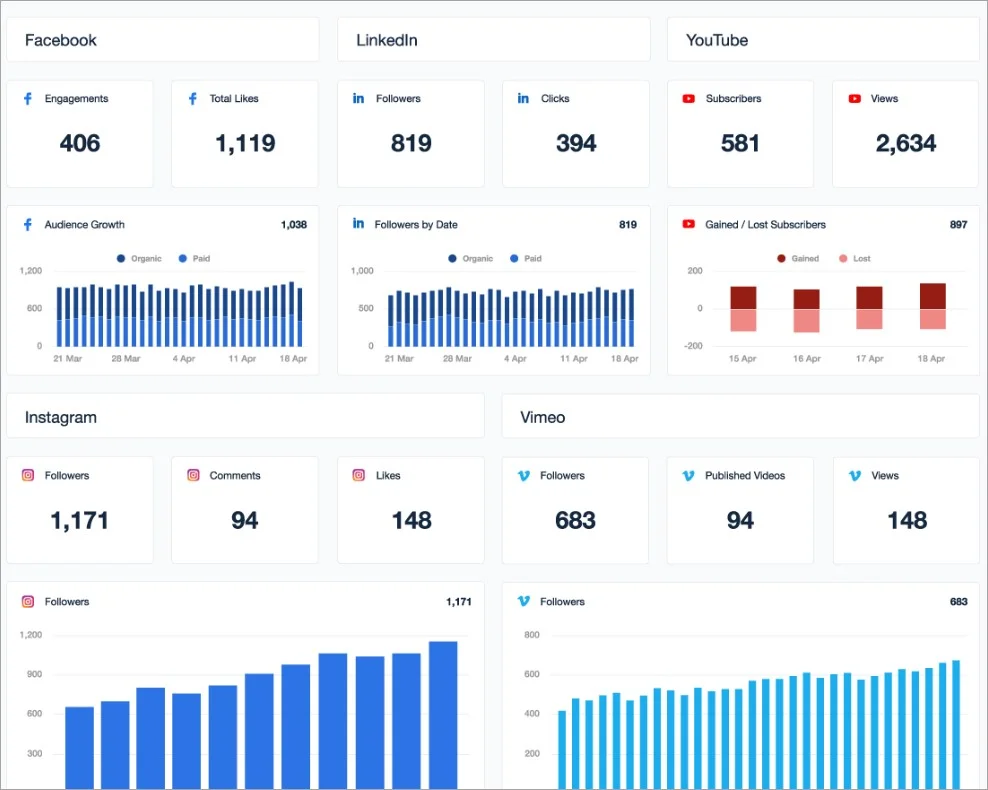
Task: Click the Instagram icon on Likes card
Action: (358, 476)
